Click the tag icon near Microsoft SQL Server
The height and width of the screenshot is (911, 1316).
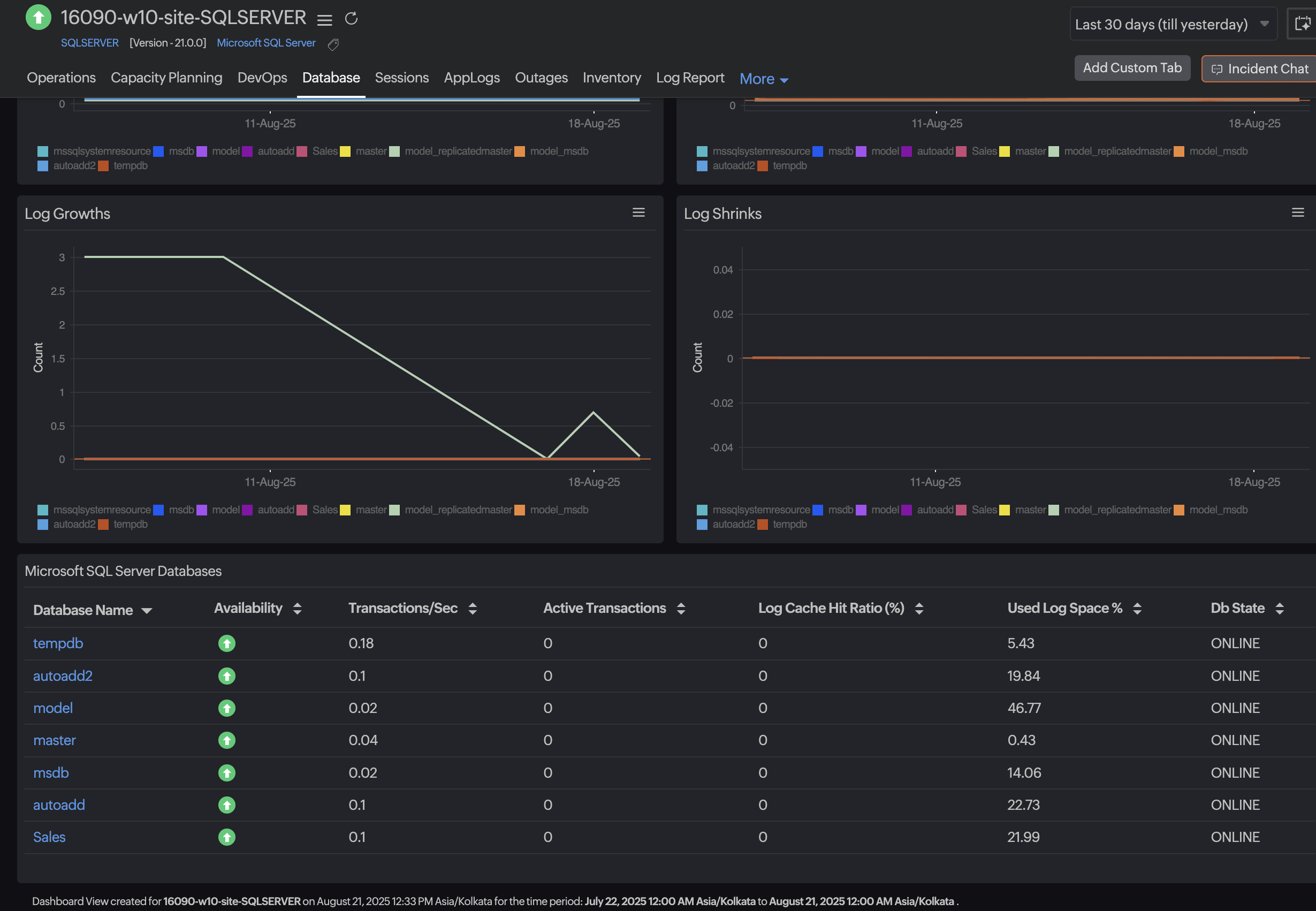[333, 44]
